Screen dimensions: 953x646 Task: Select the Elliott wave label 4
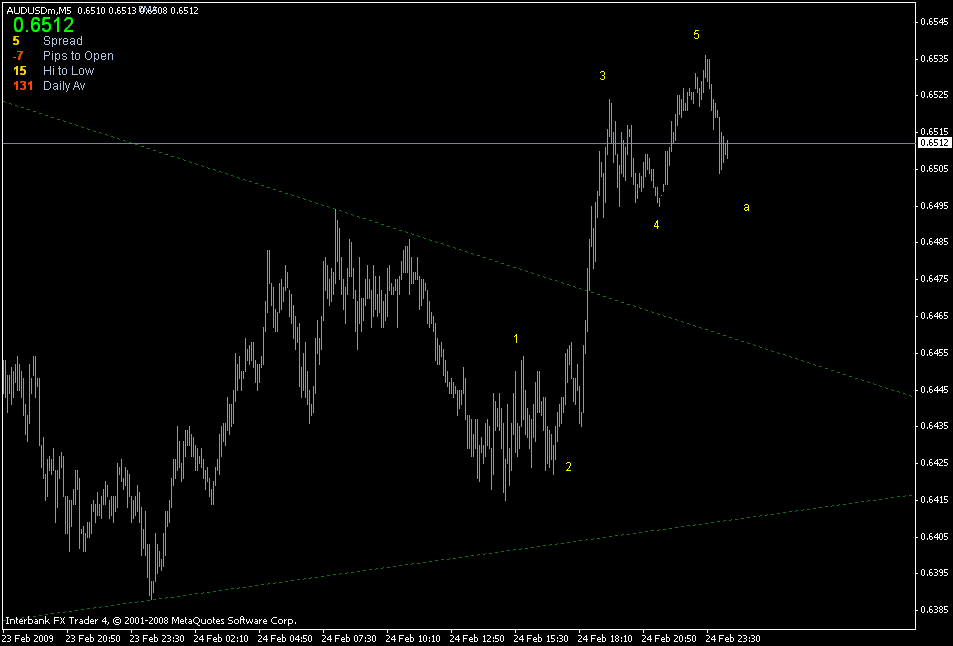tap(656, 225)
